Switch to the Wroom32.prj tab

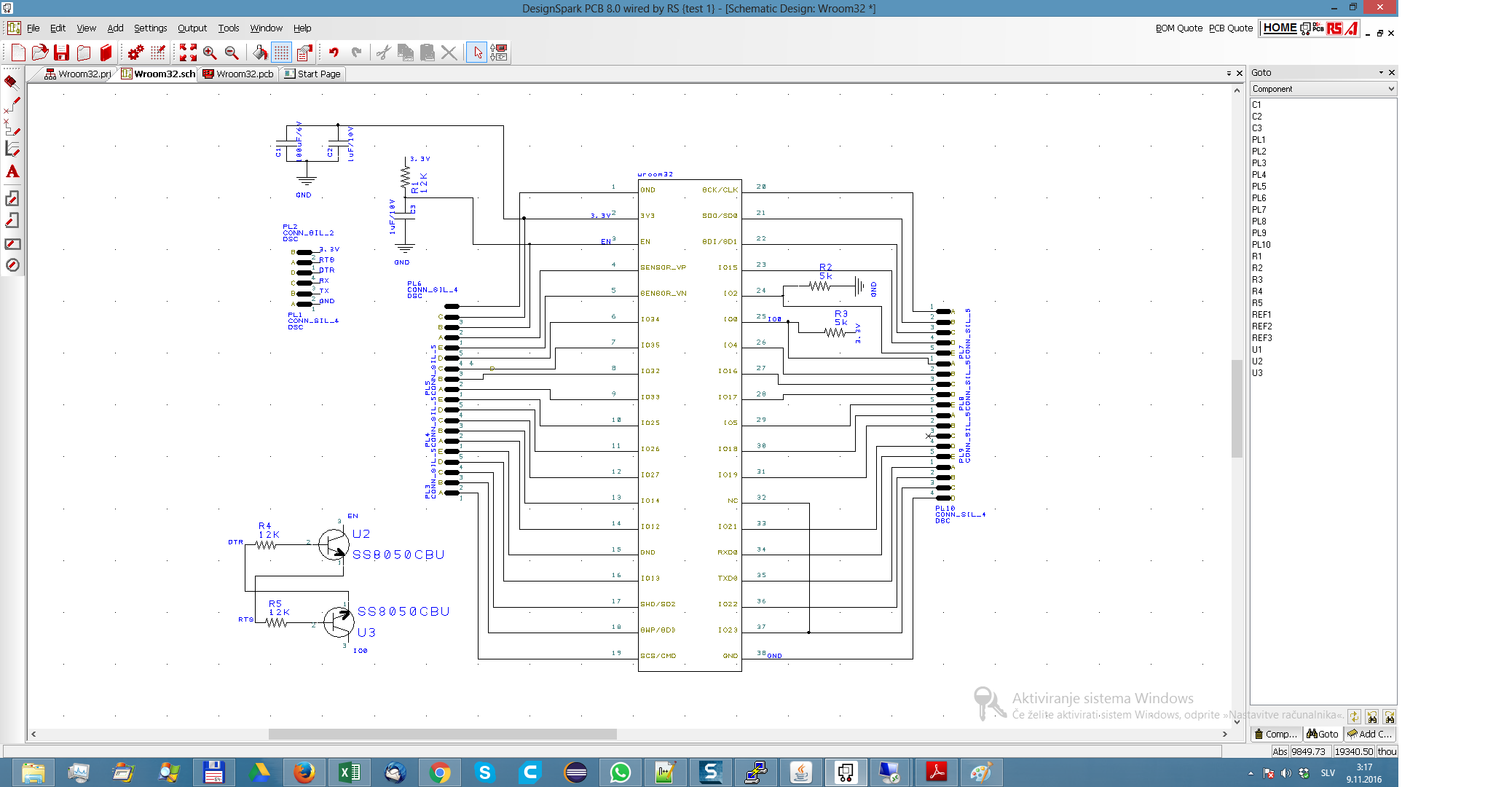(78, 74)
